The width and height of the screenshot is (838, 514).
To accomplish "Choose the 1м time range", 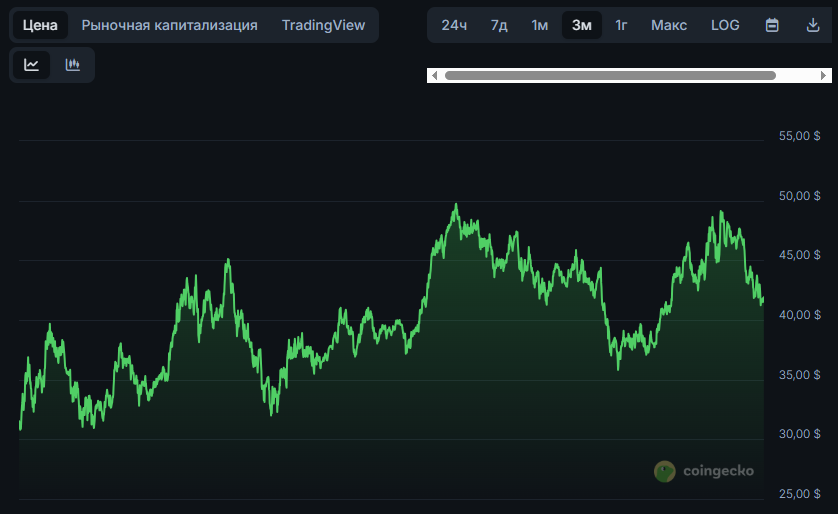I will (x=539, y=25).
